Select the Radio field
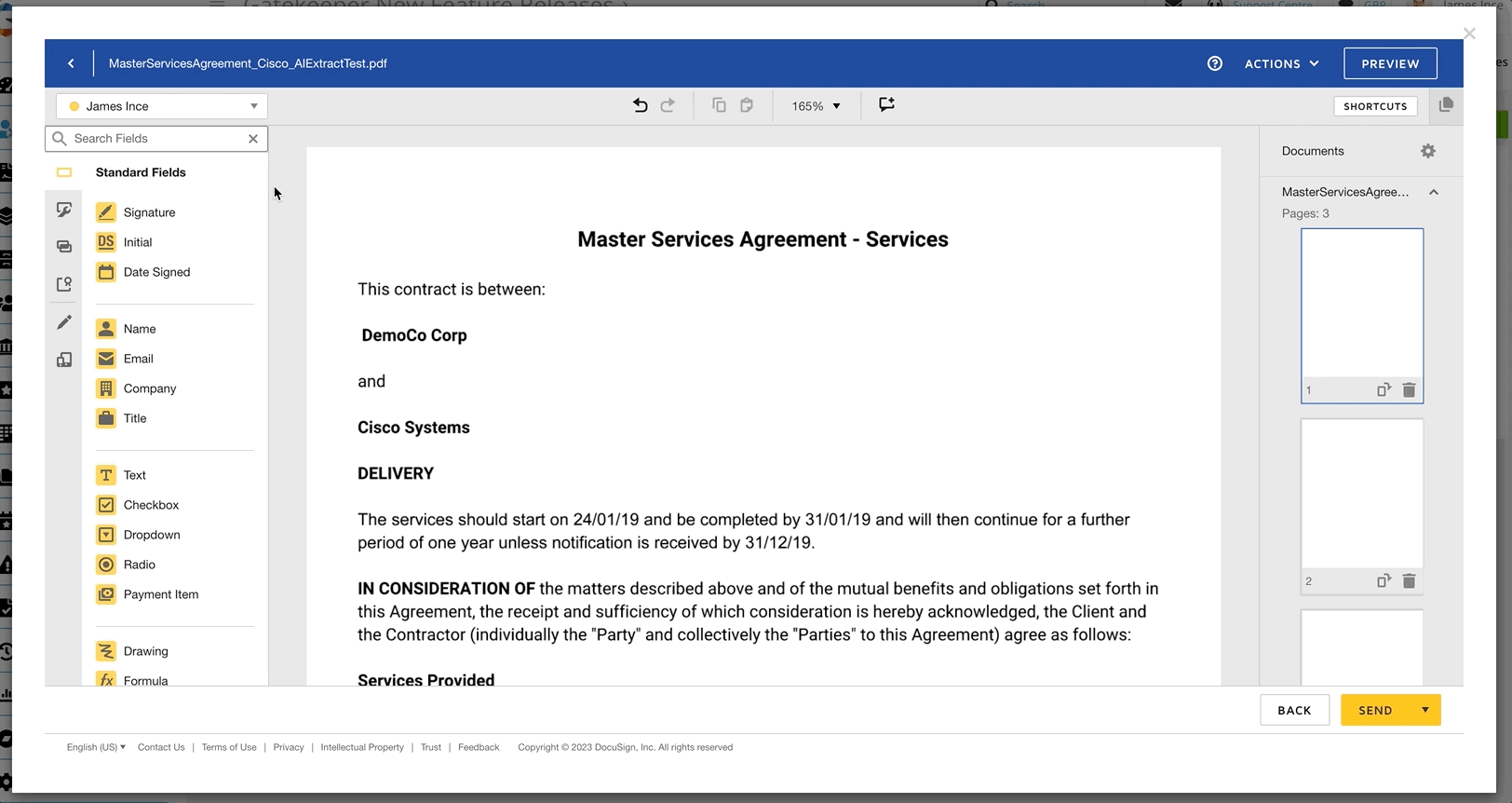 (x=126, y=565)
